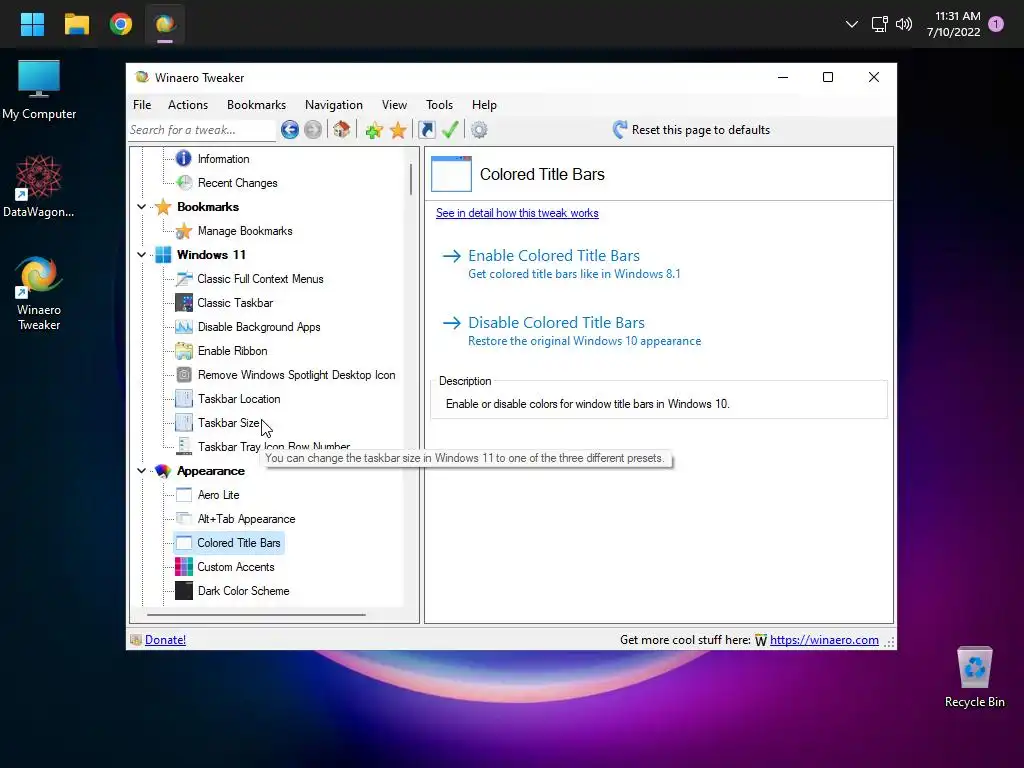Add bookmark with green plus star icon
Screen dimensions: 1024x768
click(x=374, y=130)
